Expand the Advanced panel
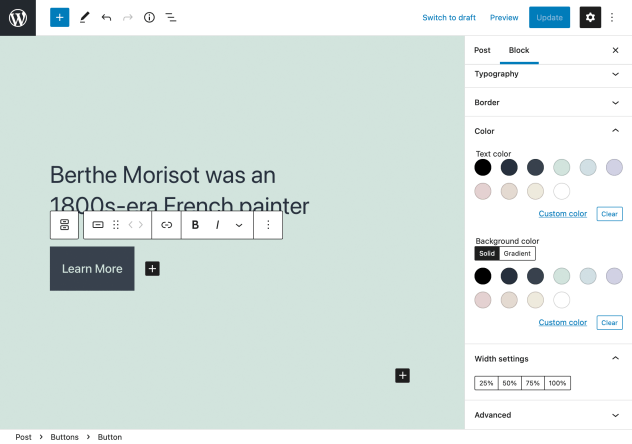 [547, 415]
